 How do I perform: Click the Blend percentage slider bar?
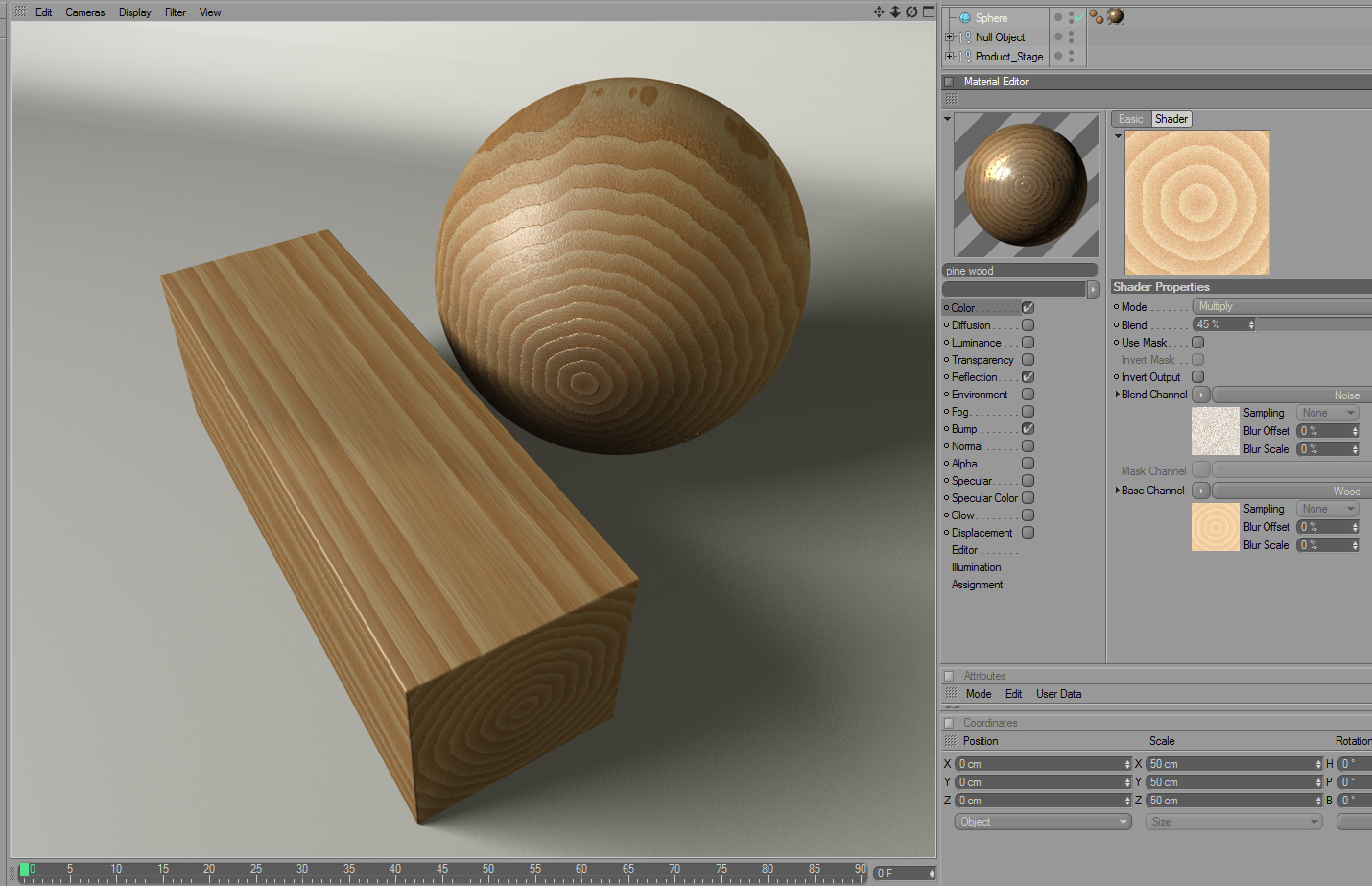(1313, 324)
